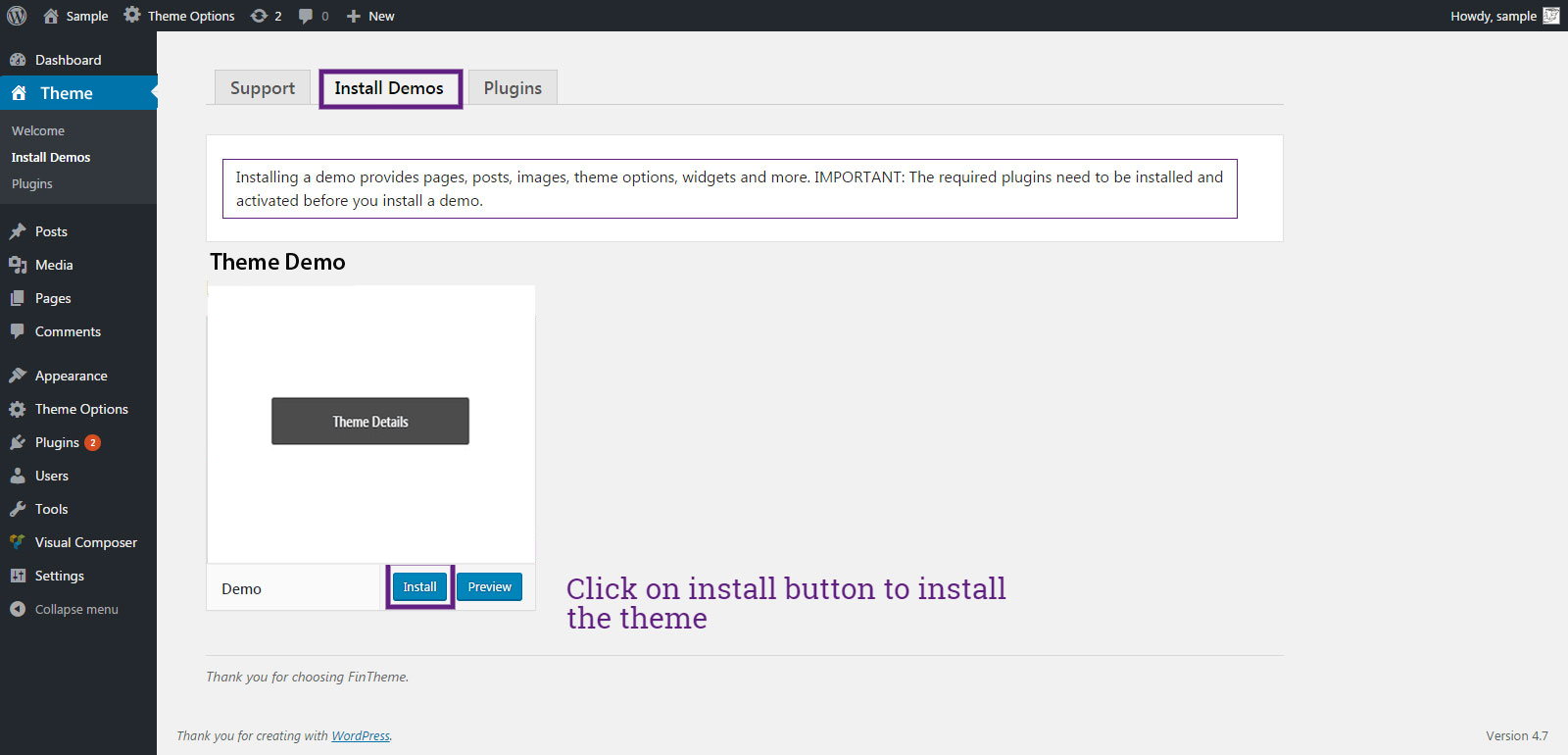Open Welcome in the Theme submenu
The width and height of the screenshot is (1568, 755).
tap(38, 130)
